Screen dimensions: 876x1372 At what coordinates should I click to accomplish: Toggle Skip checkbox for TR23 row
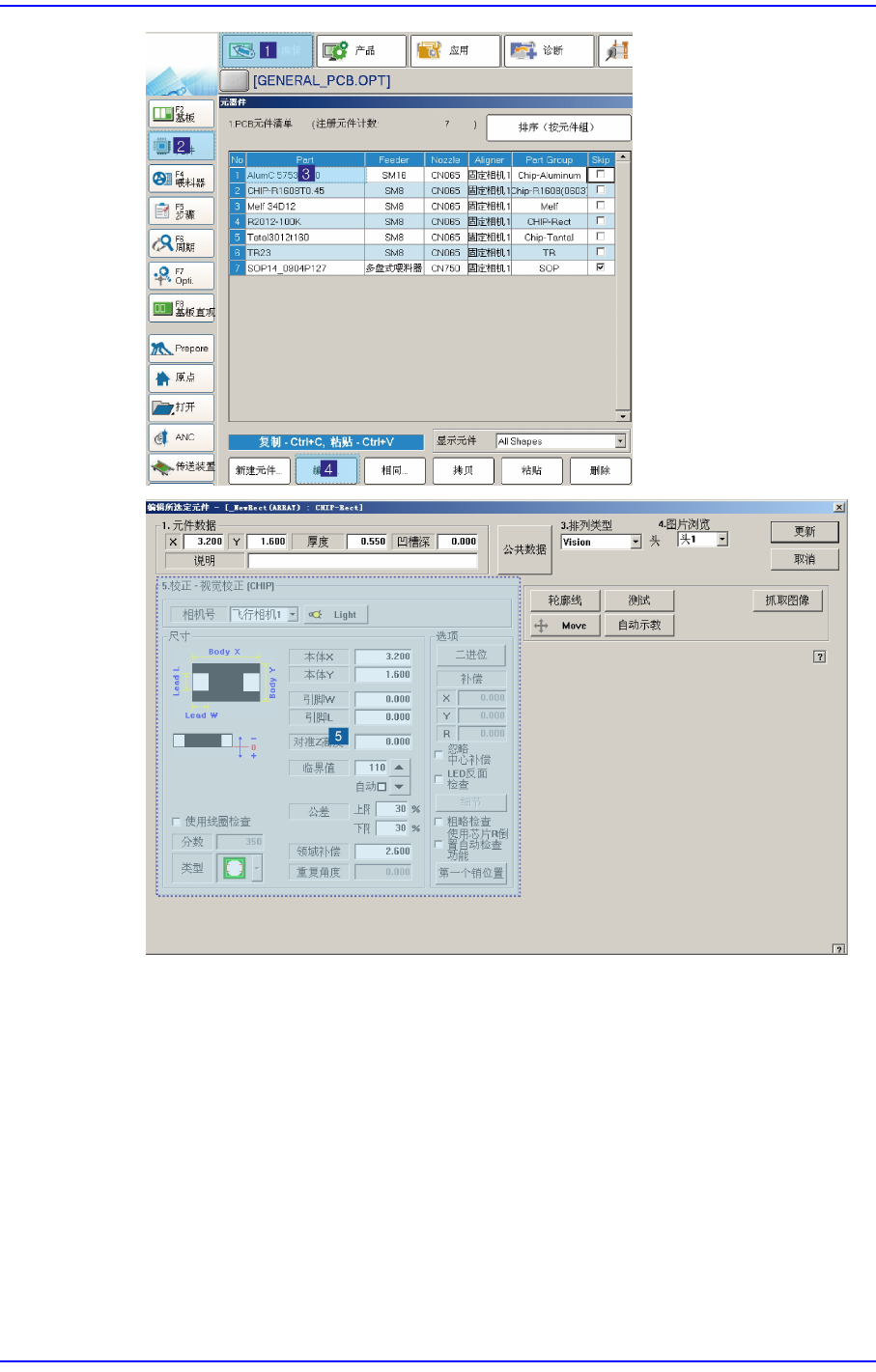[x=601, y=252]
